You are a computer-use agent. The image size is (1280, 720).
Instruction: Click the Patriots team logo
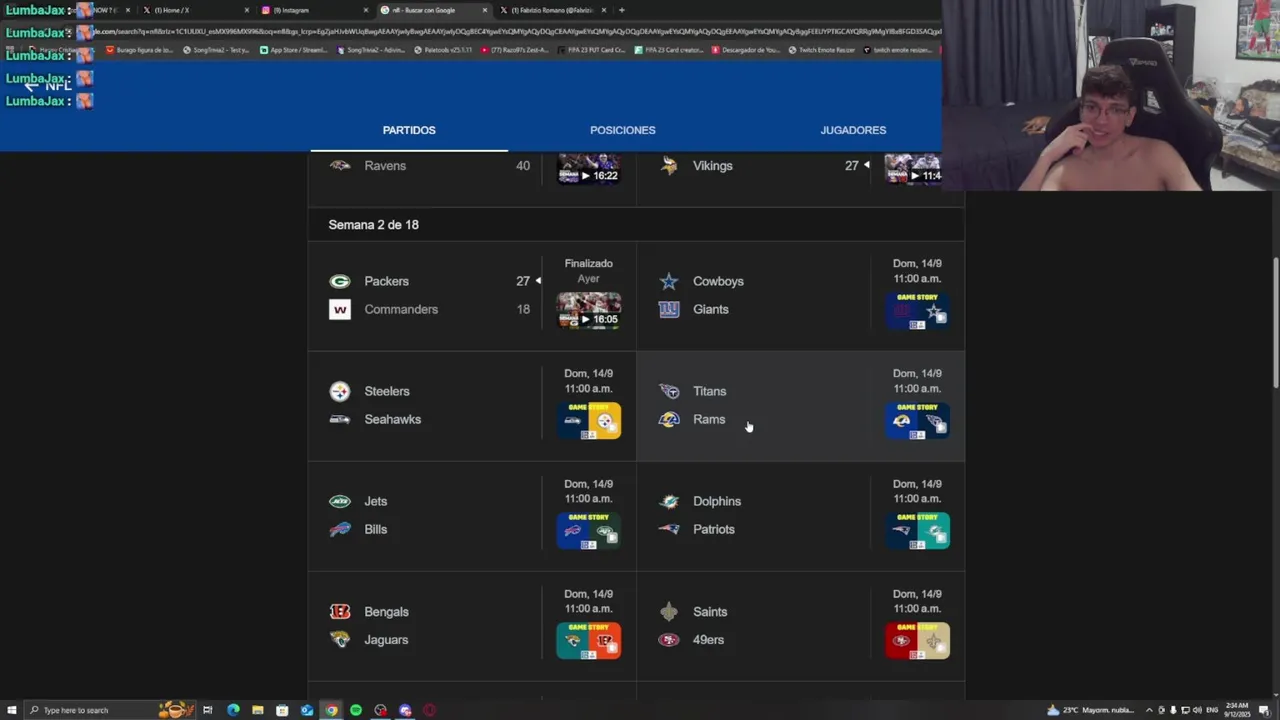pos(669,529)
